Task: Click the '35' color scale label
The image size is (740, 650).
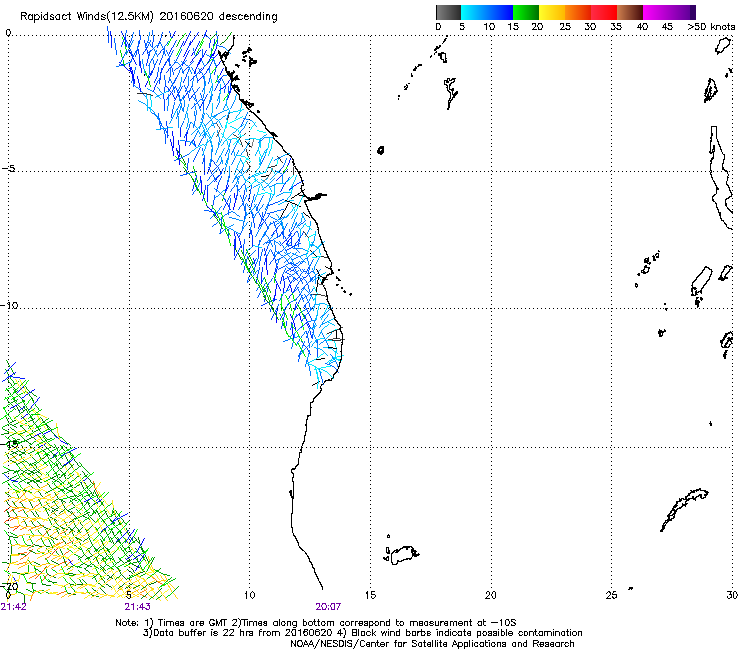Action: pyautogui.click(x=616, y=27)
